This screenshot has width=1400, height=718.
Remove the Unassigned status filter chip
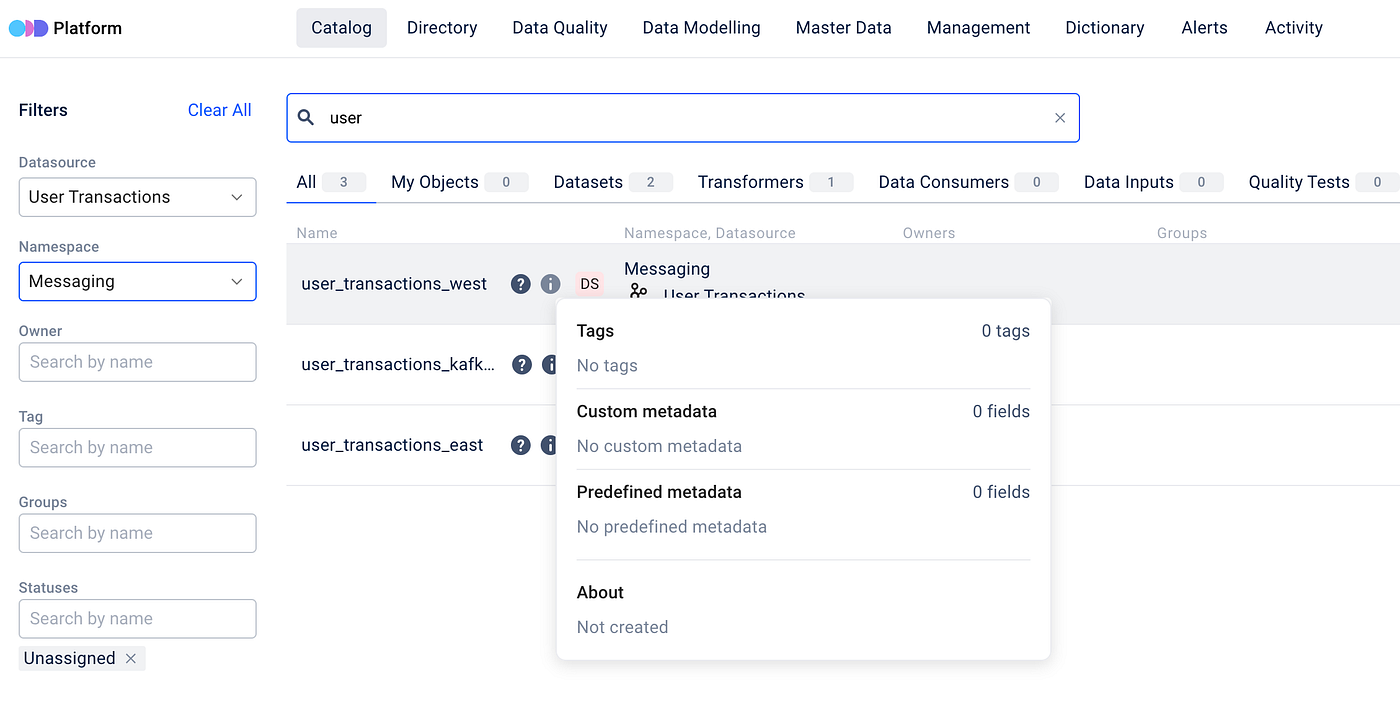[x=131, y=658]
